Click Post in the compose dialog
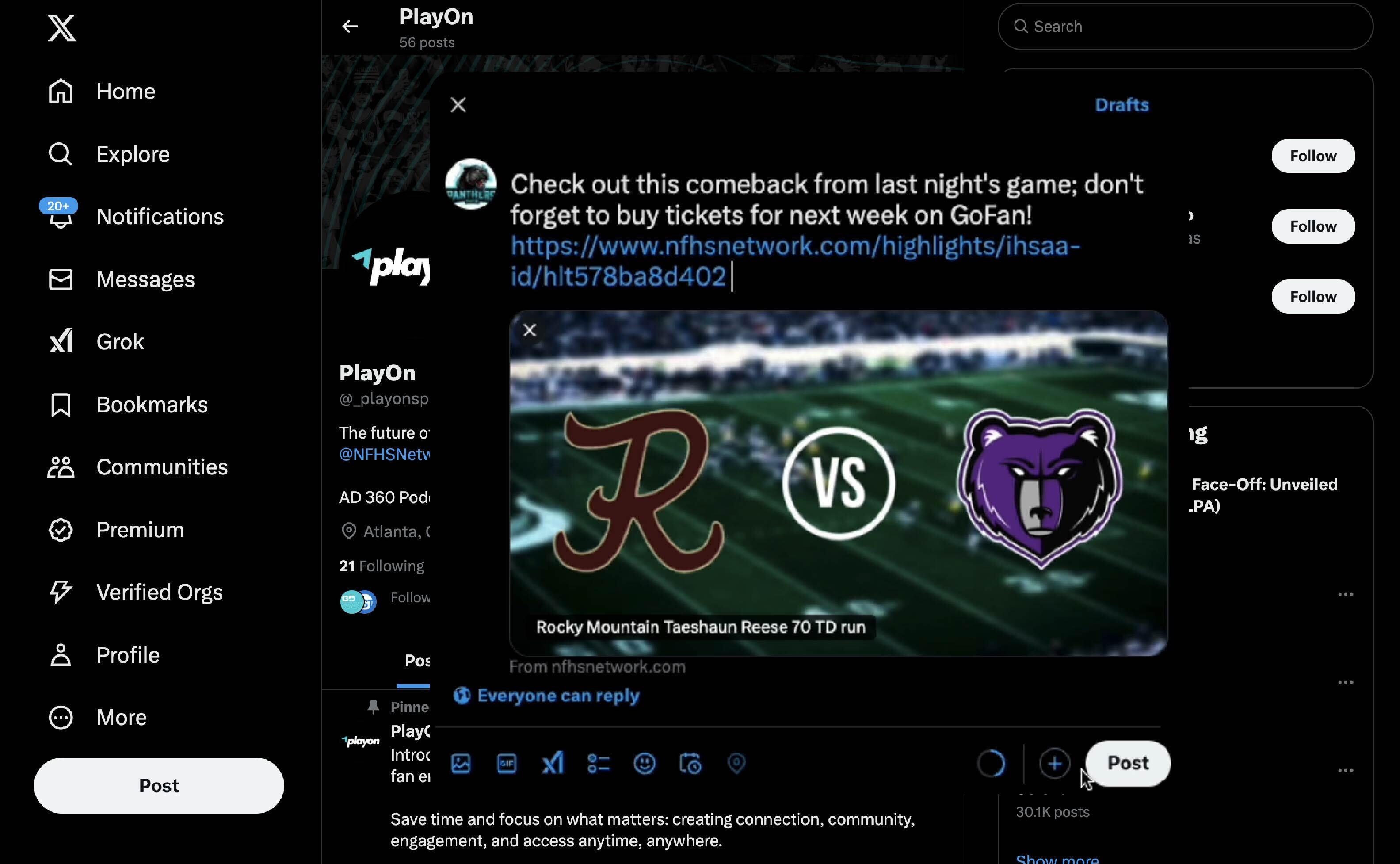1400x864 pixels. click(1128, 763)
